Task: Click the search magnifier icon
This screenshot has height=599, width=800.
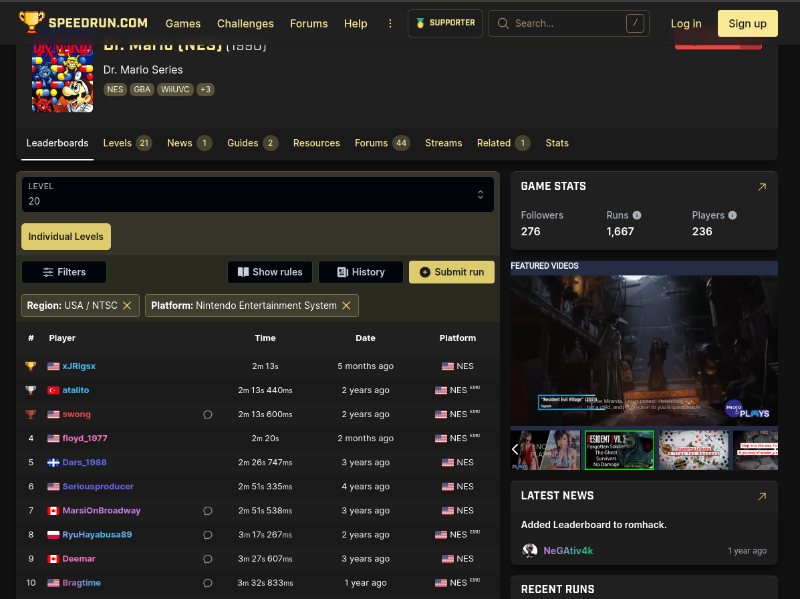Action: 503,23
